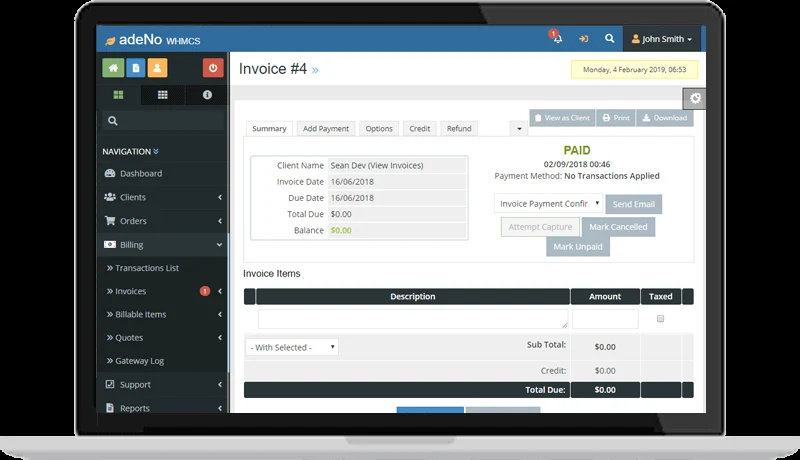Open John Smith user menu
800x460 pixels.
coord(661,39)
